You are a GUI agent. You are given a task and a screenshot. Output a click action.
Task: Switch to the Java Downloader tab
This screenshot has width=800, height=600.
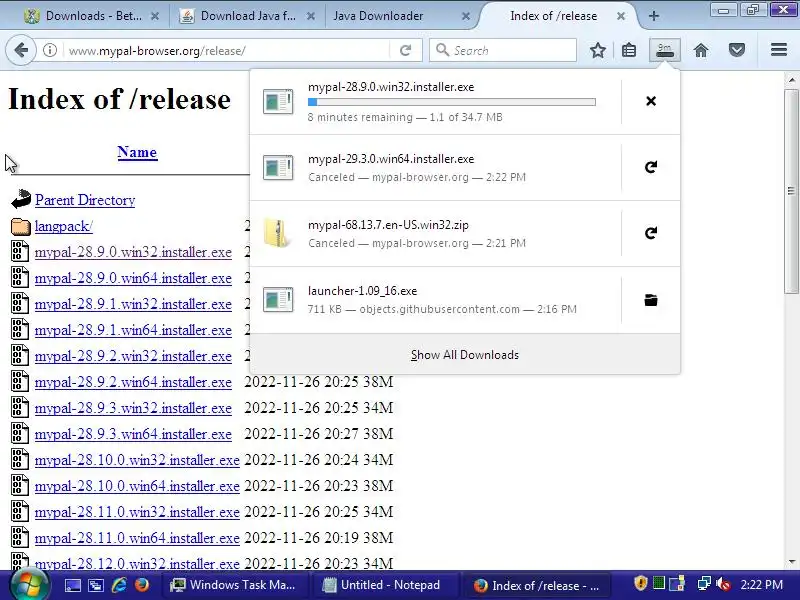pyautogui.click(x=378, y=16)
